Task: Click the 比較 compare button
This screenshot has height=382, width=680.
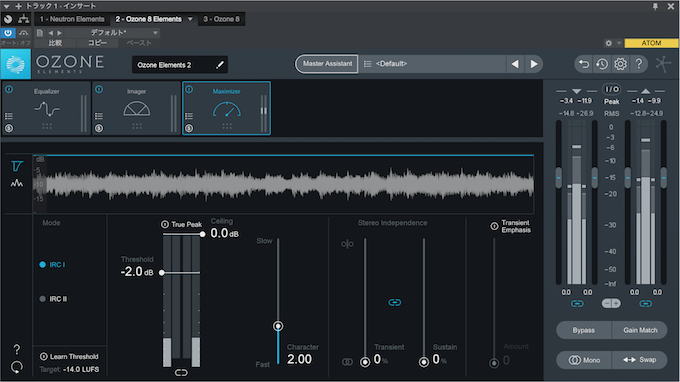Action: click(55, 43)
